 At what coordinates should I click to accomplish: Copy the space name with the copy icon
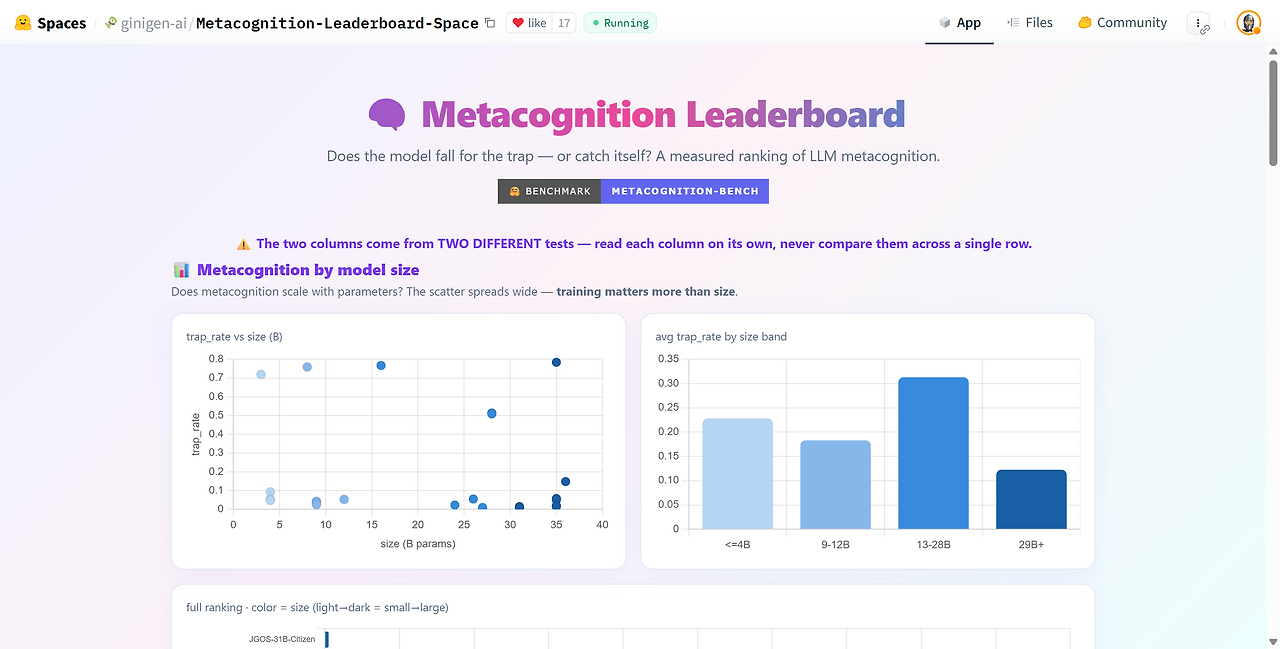coord(489,23)
